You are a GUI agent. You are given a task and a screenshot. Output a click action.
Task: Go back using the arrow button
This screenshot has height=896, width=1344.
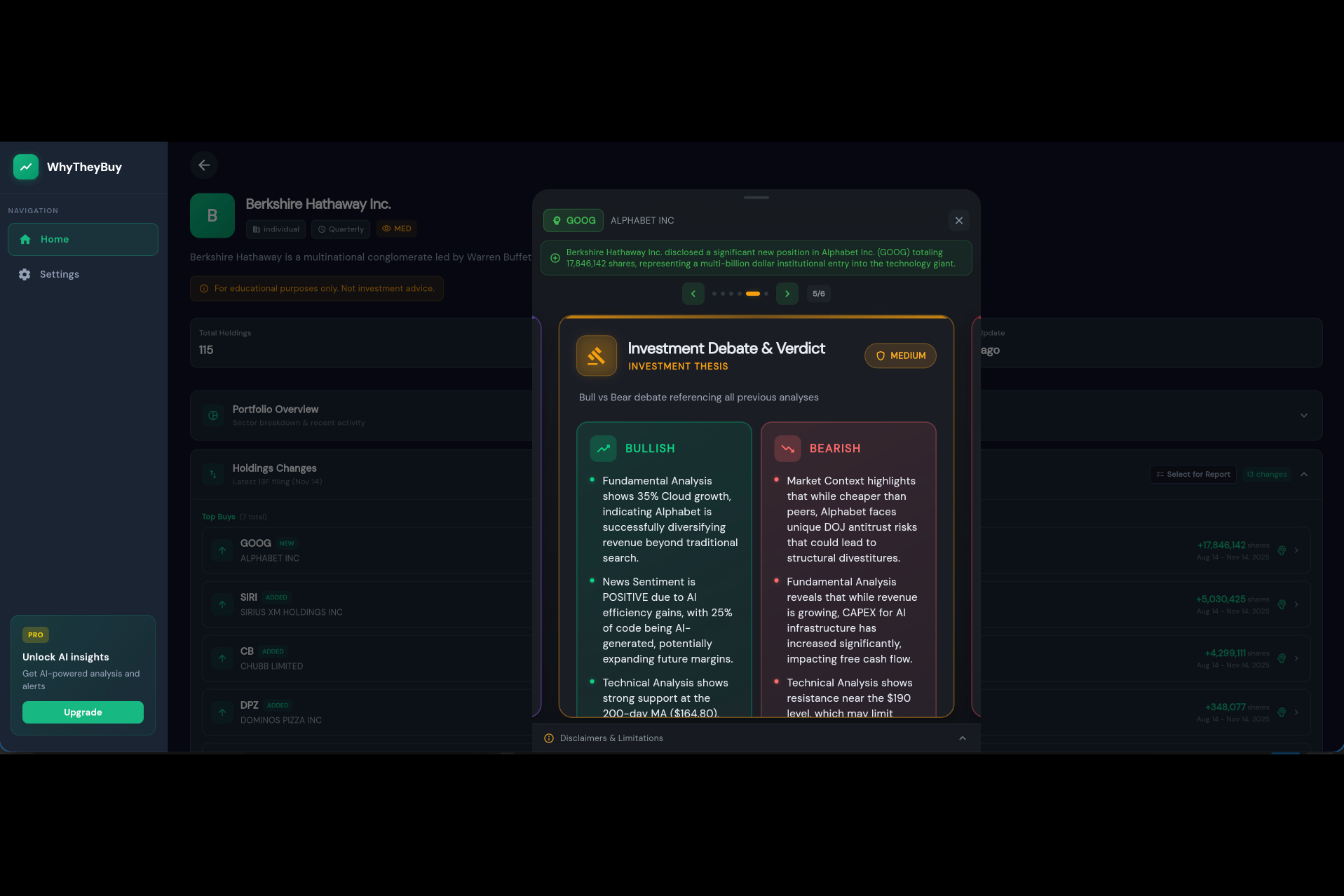pyautogui.click(x=204, y=165)
